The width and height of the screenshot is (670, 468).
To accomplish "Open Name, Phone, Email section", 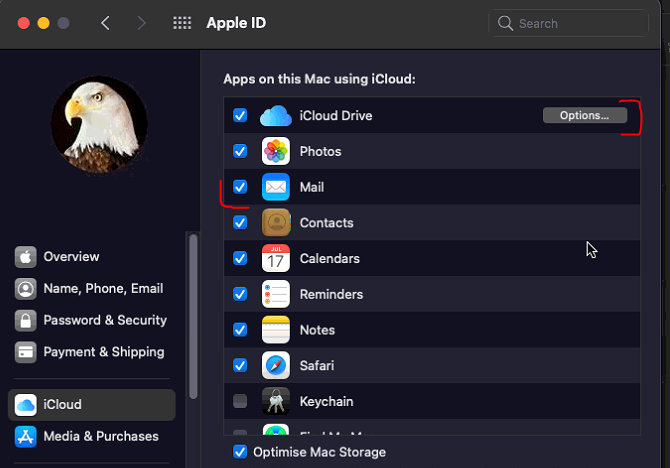I will coord(91,288).
